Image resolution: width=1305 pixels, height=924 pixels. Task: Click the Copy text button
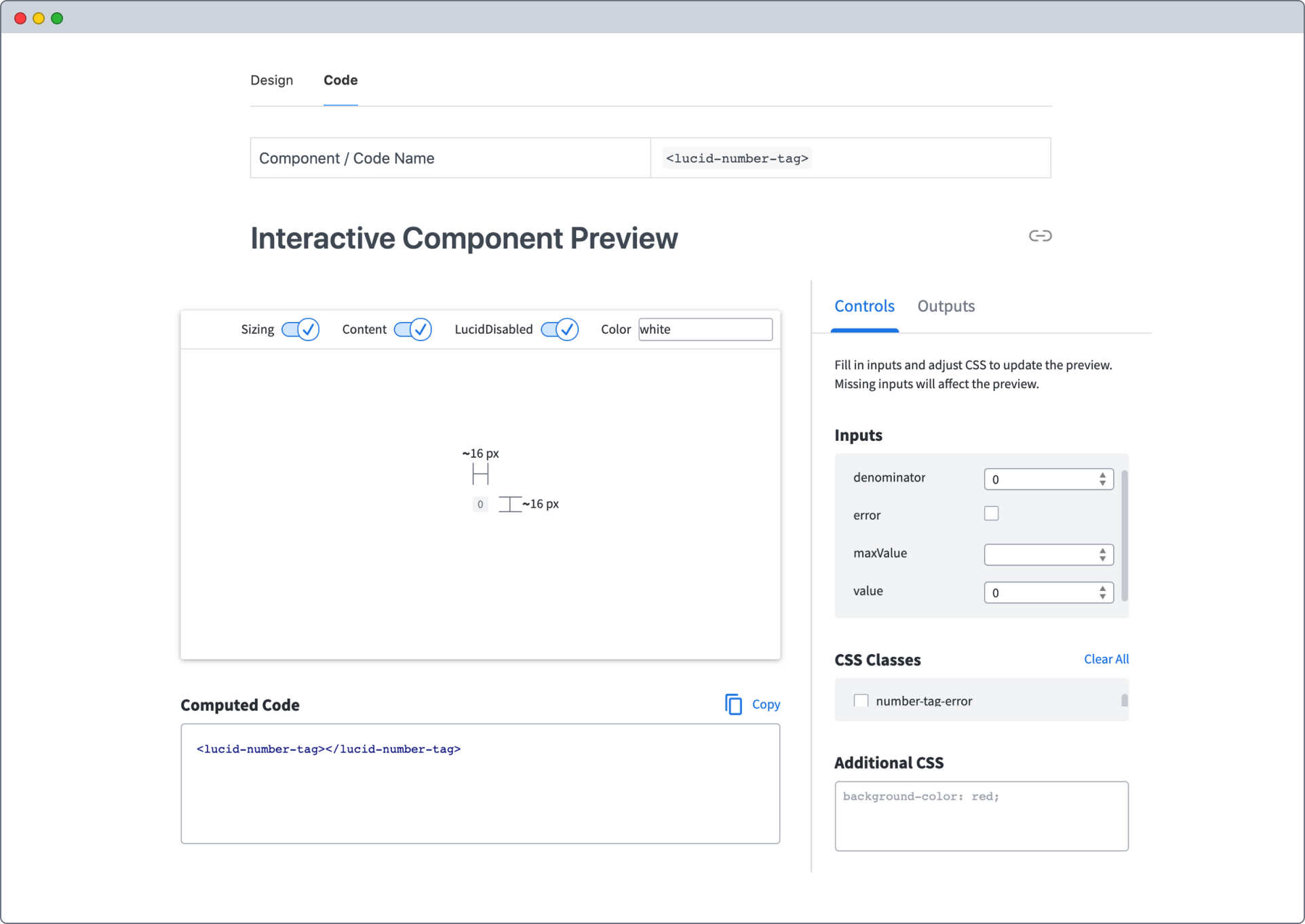766,704
